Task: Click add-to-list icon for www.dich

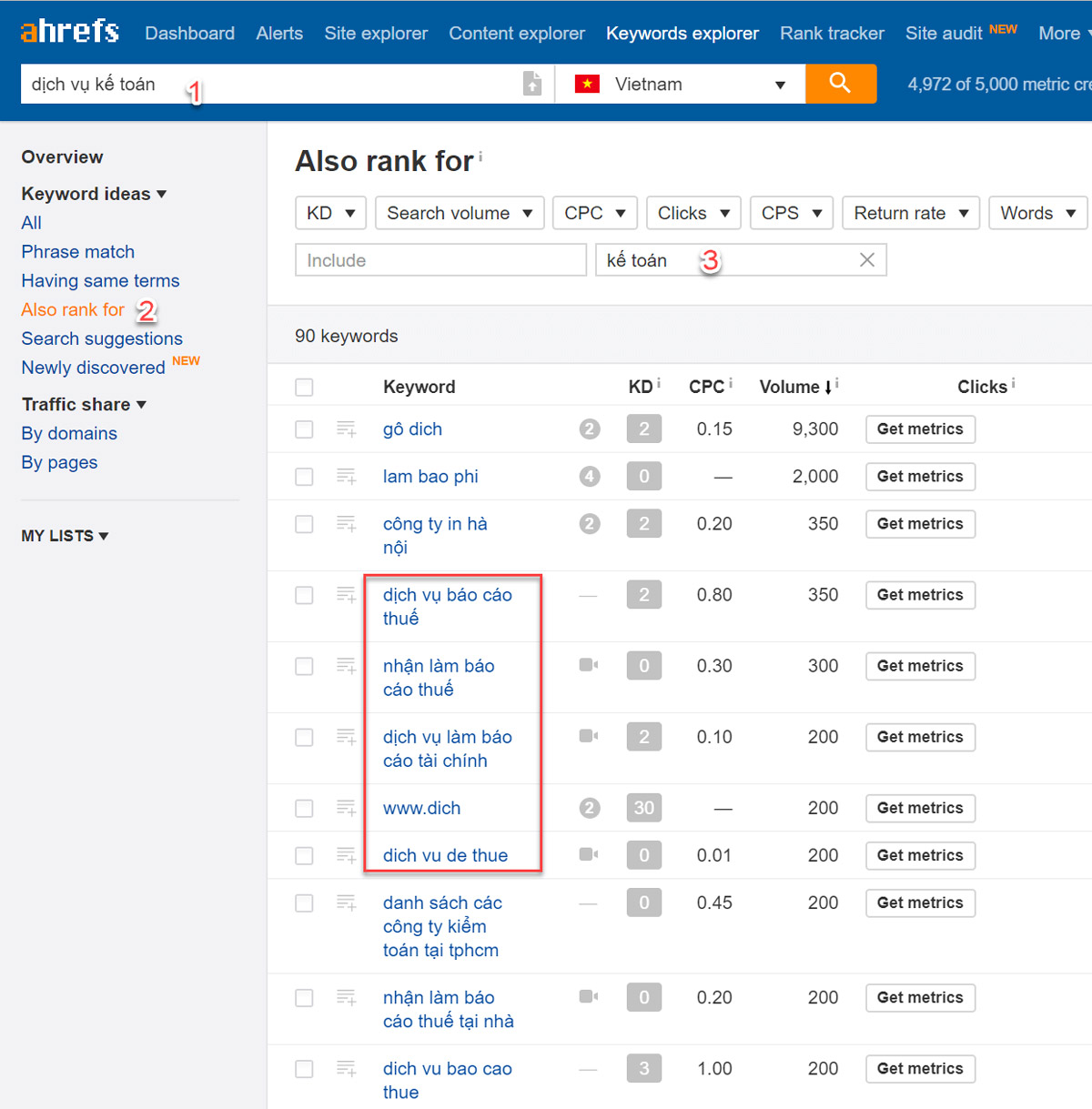Action: click(x=346, y=807)
